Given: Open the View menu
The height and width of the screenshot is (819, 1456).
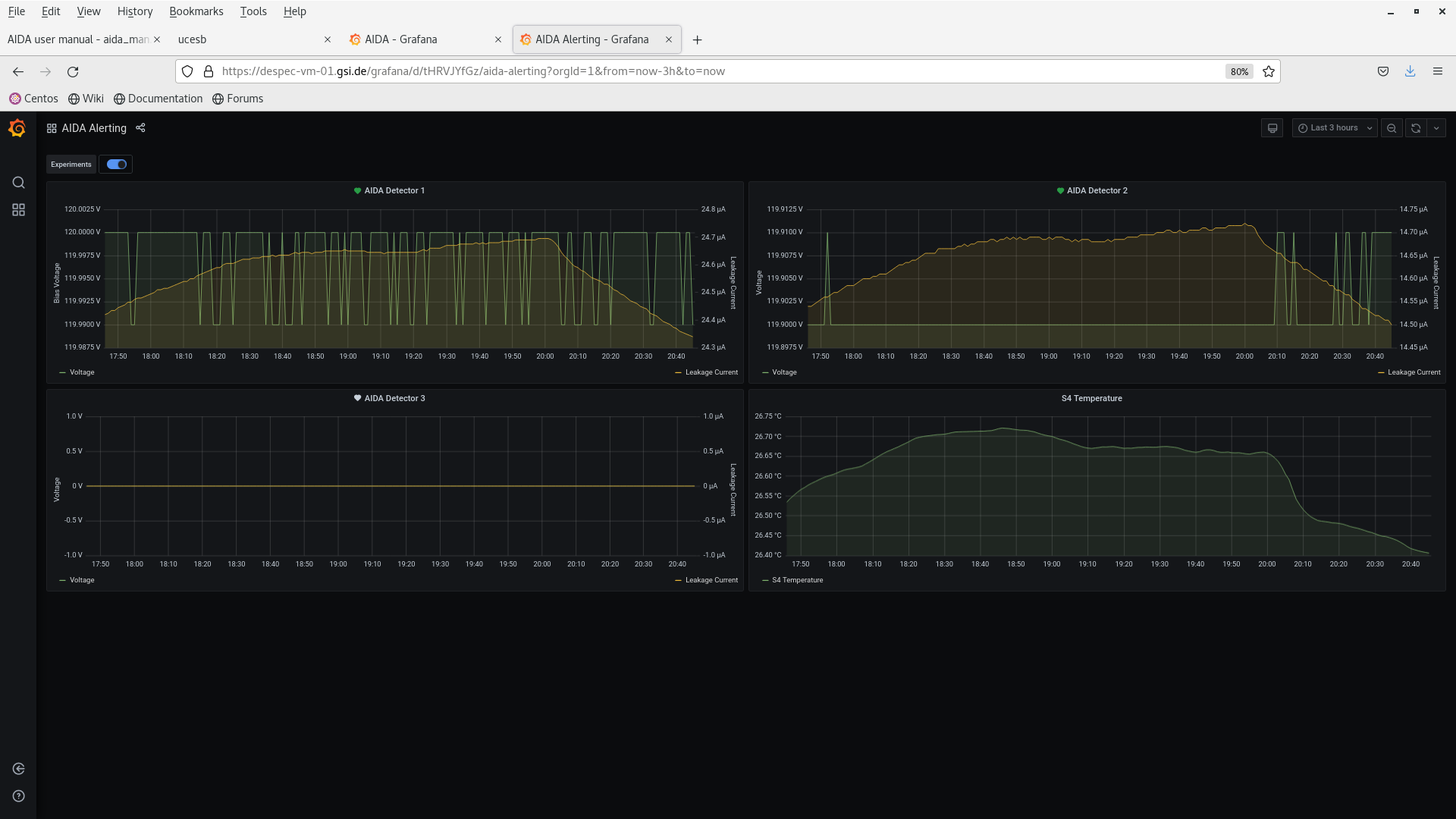Looking at the screenshot, I should tap(89, 11).
